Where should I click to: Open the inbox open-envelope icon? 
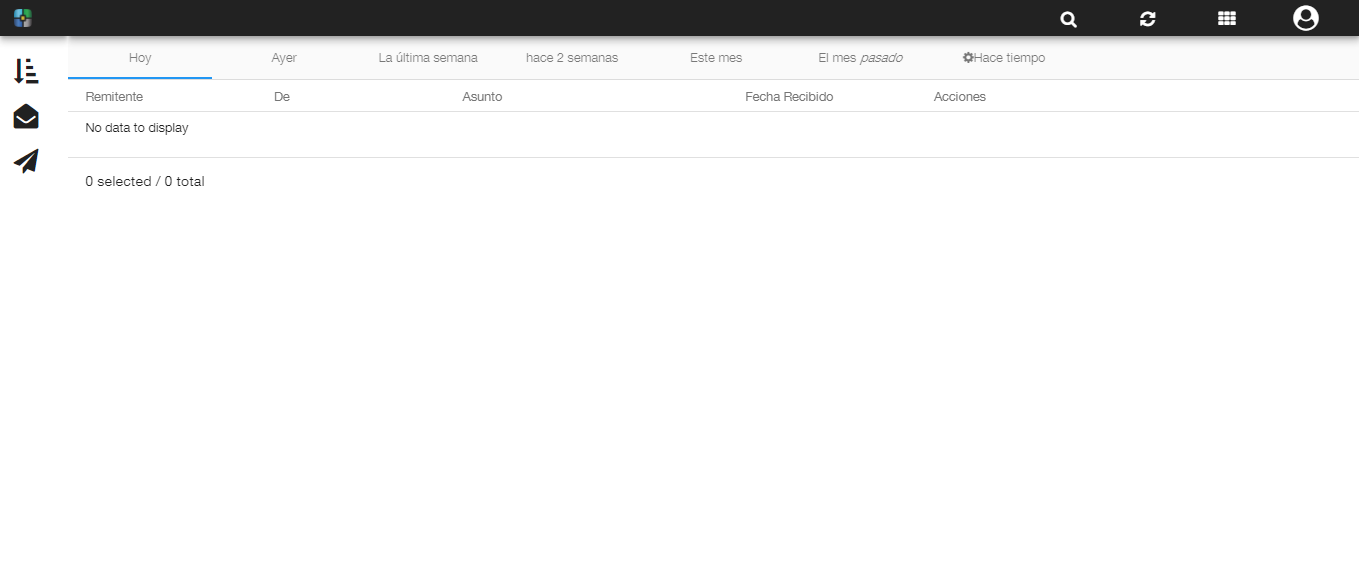click(x=26, y=117)
